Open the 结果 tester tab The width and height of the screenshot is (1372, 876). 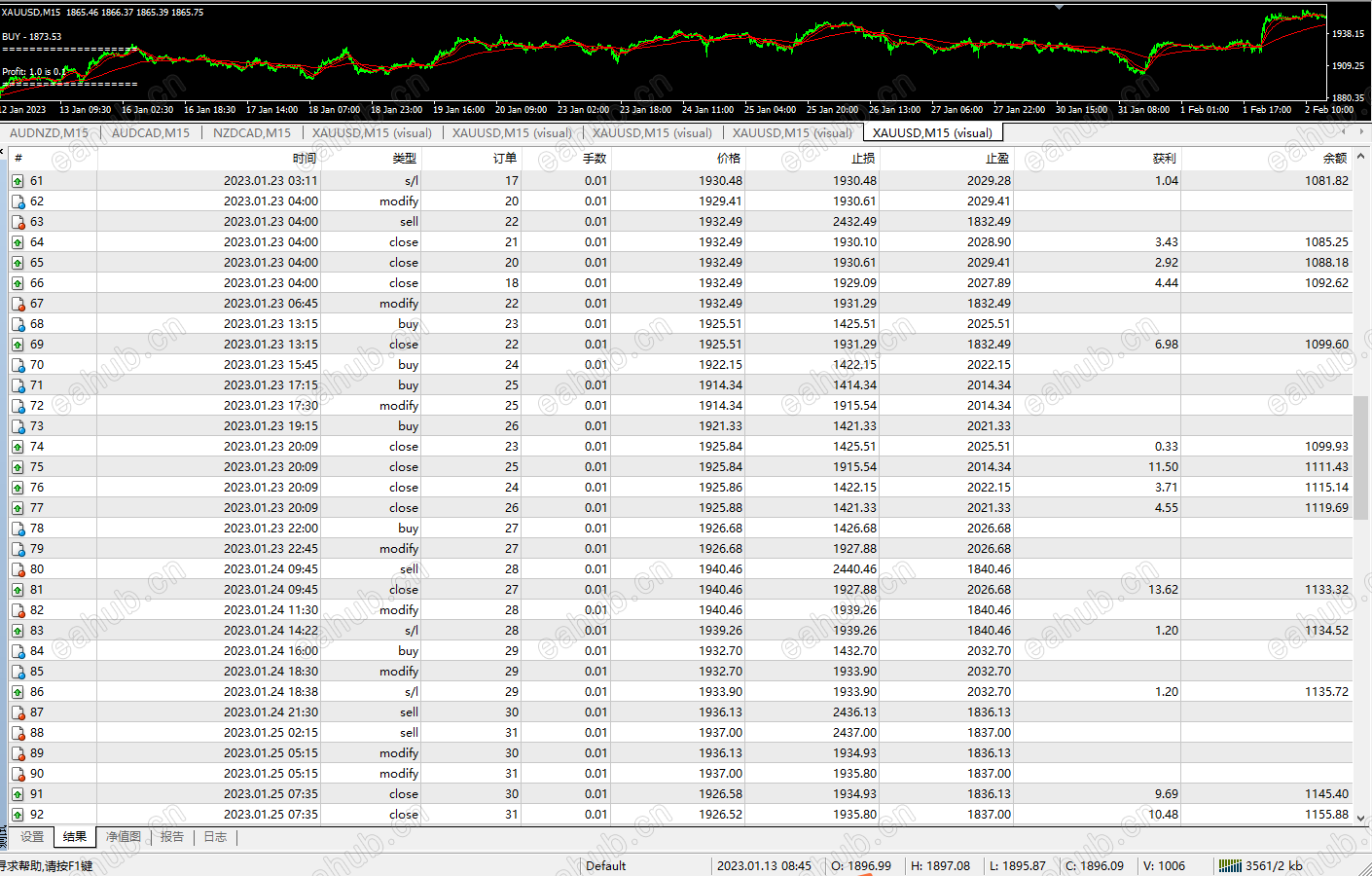[x=75, y=837]
